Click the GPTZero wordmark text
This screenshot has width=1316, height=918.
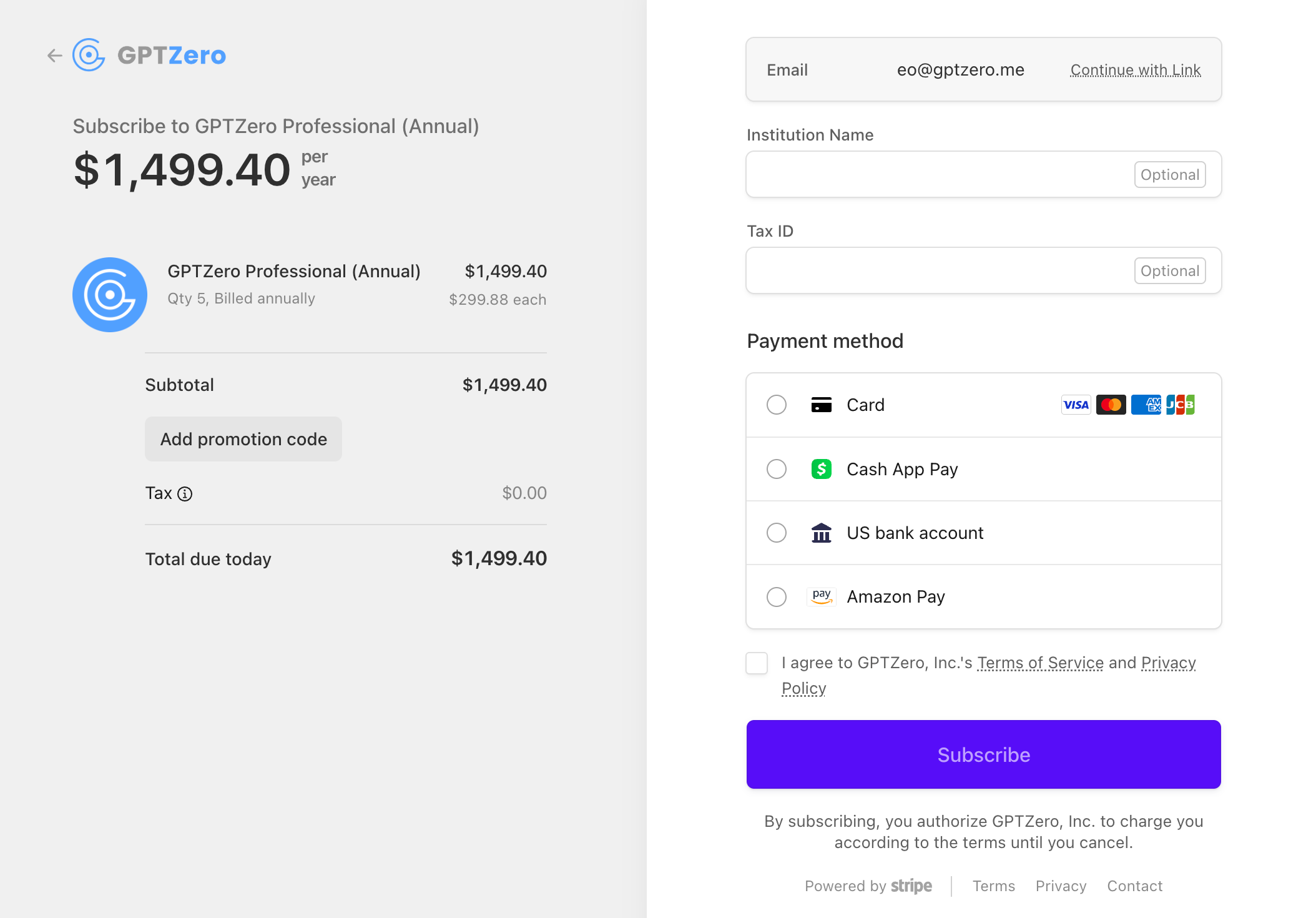[172, 56]
